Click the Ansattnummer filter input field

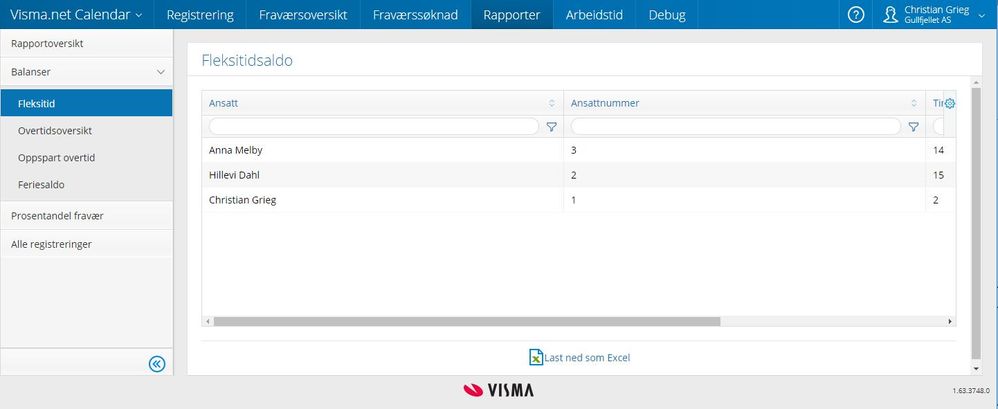click(x=736, y=127)
